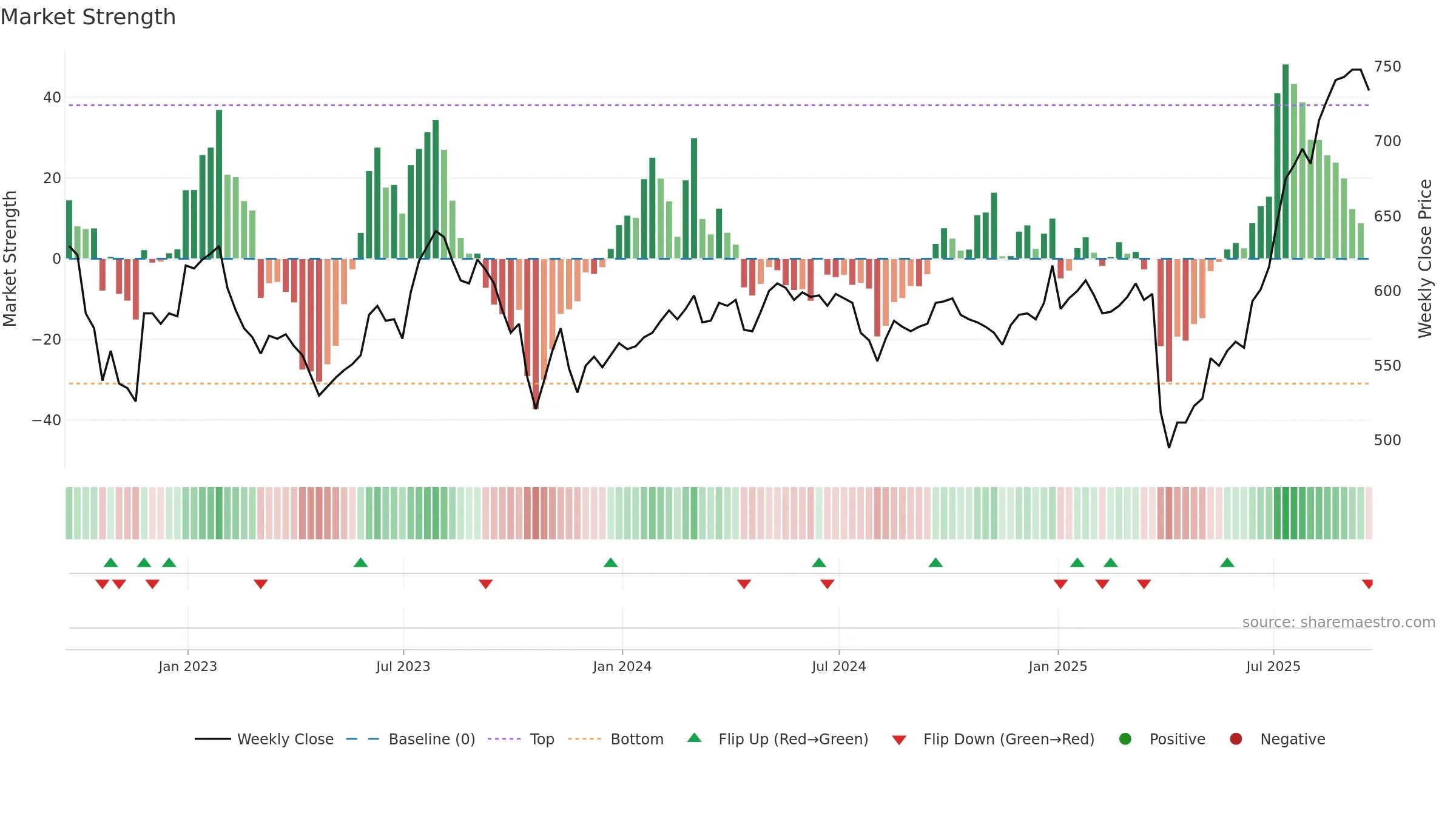Click the source: sharemaestro.com text
This screenshot has width=1456, height=819.
pyautogui.click(x=1339, y=622)
